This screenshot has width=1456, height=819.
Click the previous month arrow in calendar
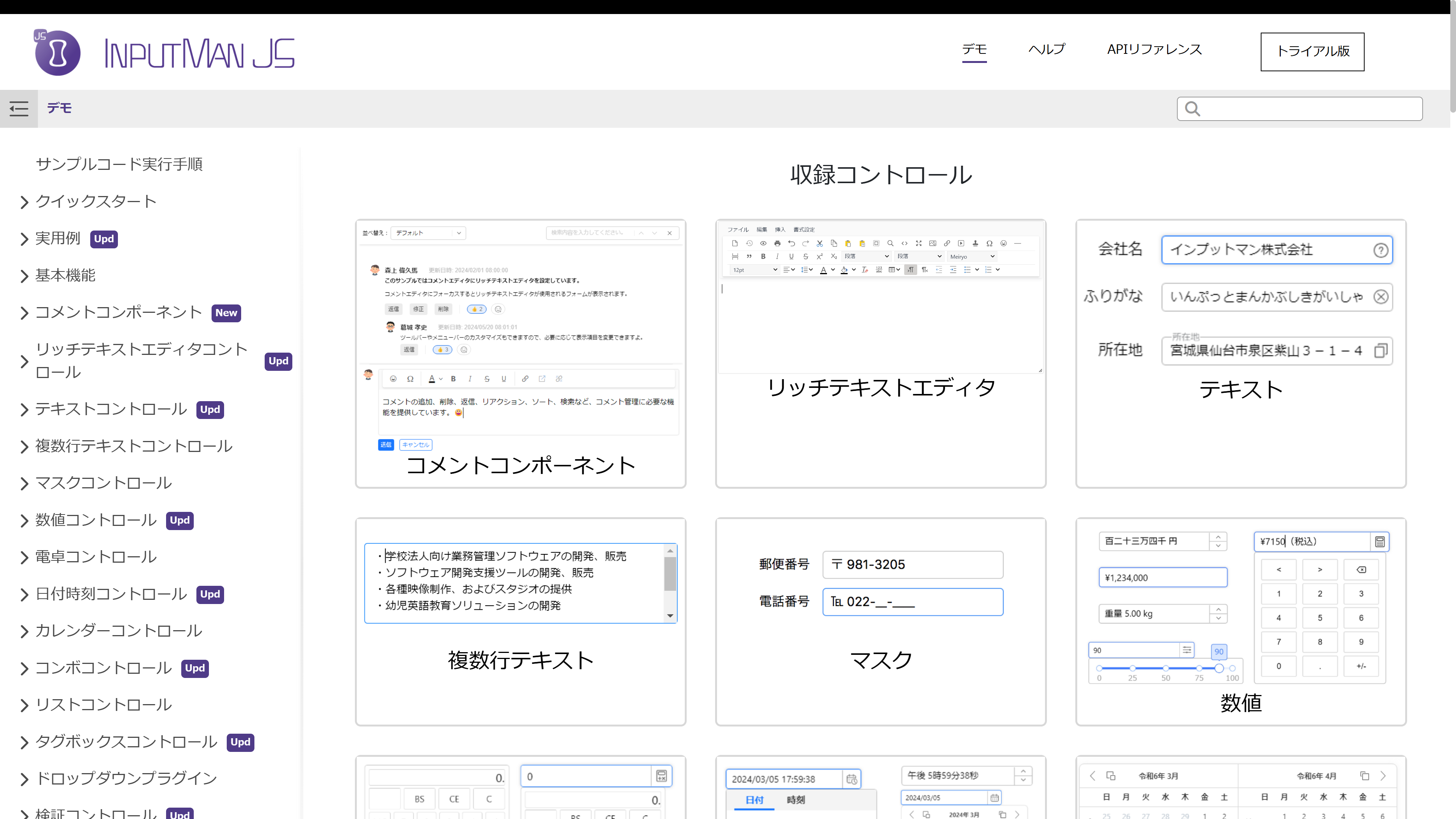[1092, 775]
